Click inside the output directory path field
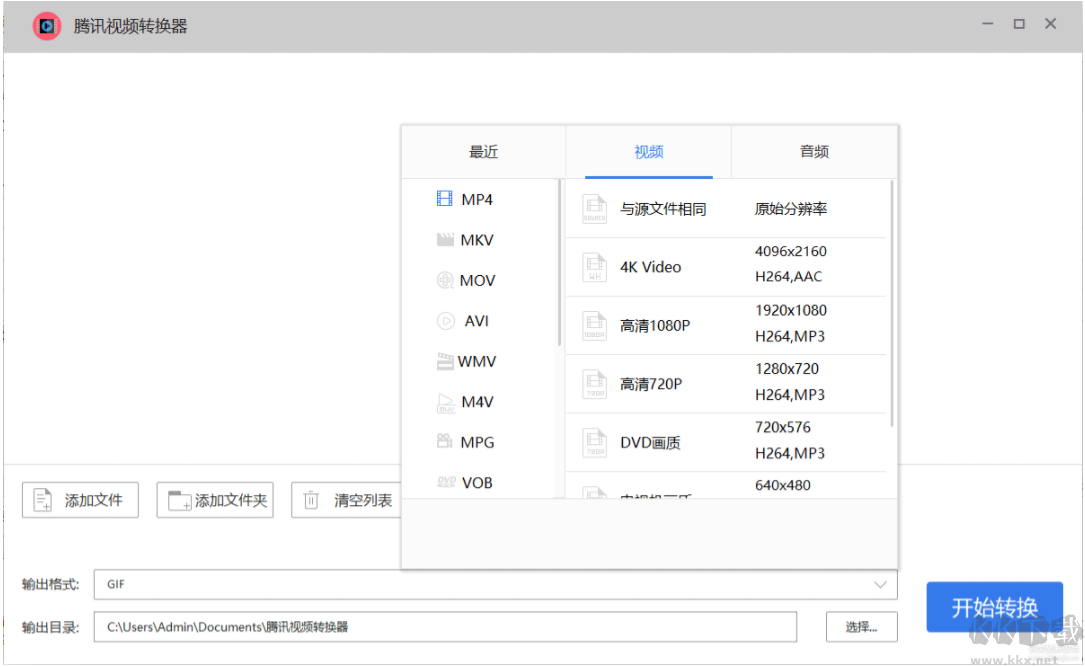 click(400, 627)
